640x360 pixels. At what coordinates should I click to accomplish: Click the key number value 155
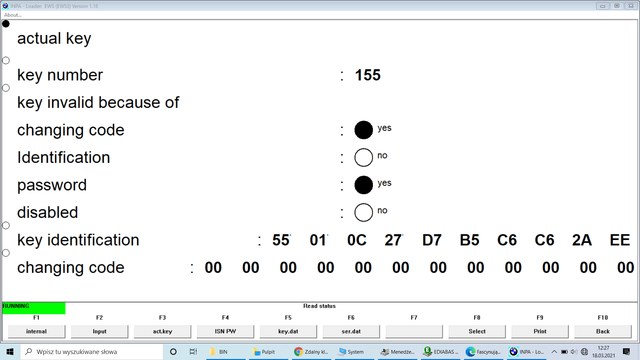(368, 75)
